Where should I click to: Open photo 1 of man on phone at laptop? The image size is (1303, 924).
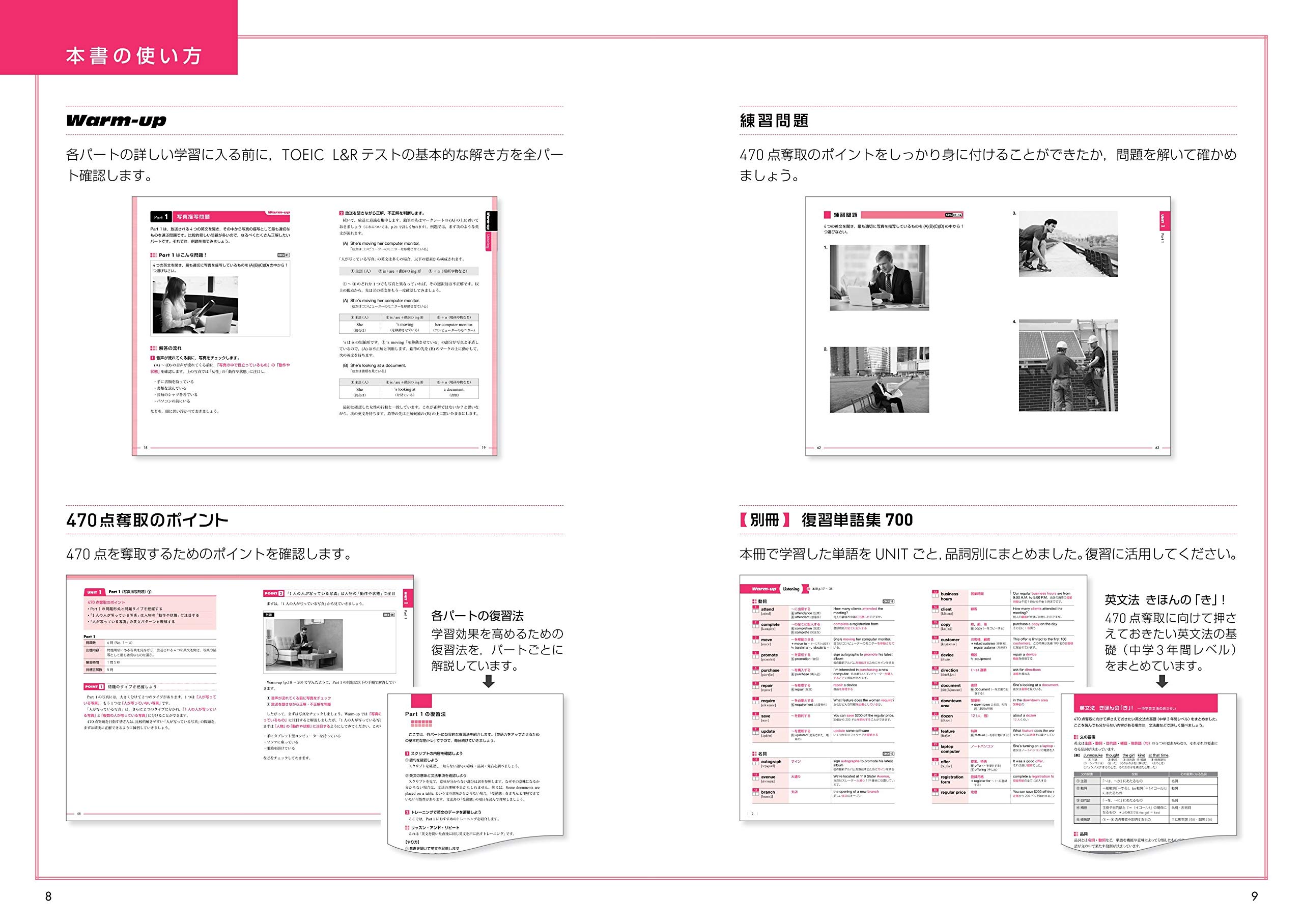[879, 278]
